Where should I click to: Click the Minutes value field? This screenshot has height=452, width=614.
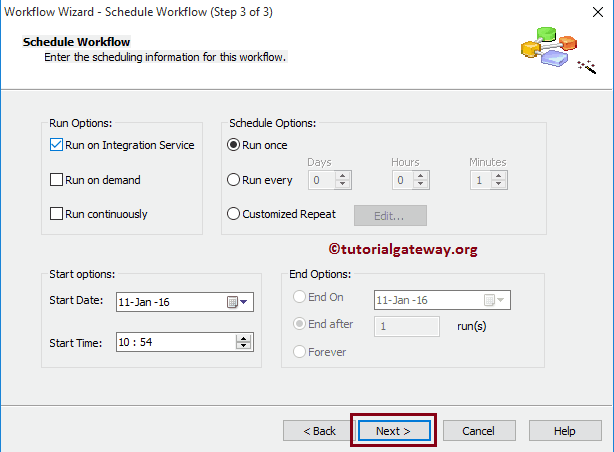coord(481,180)
